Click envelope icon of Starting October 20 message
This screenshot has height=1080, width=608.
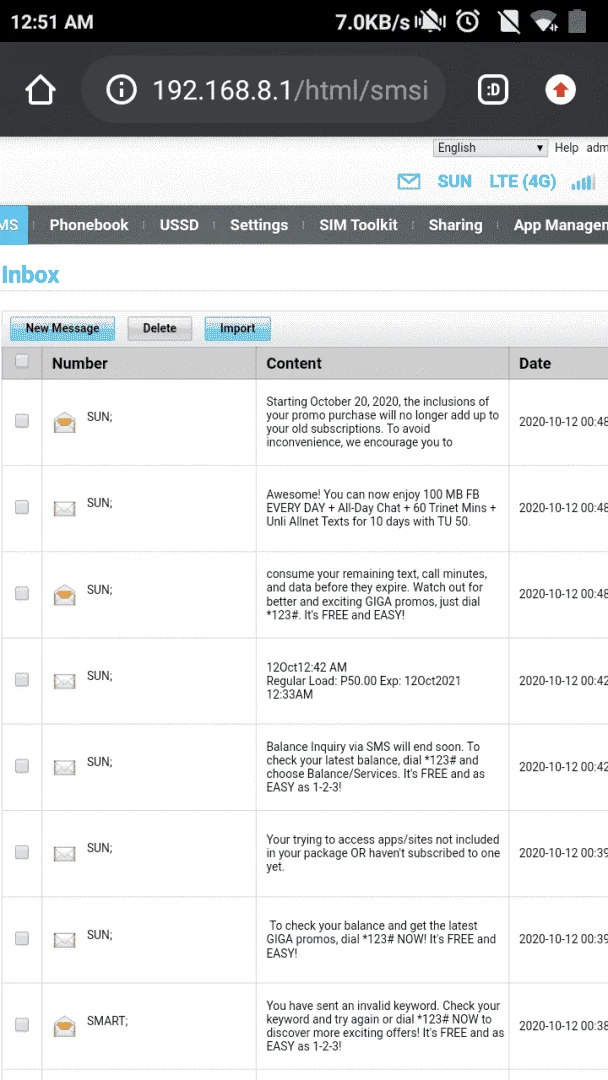pyautogui.click(x=65, y=422)
